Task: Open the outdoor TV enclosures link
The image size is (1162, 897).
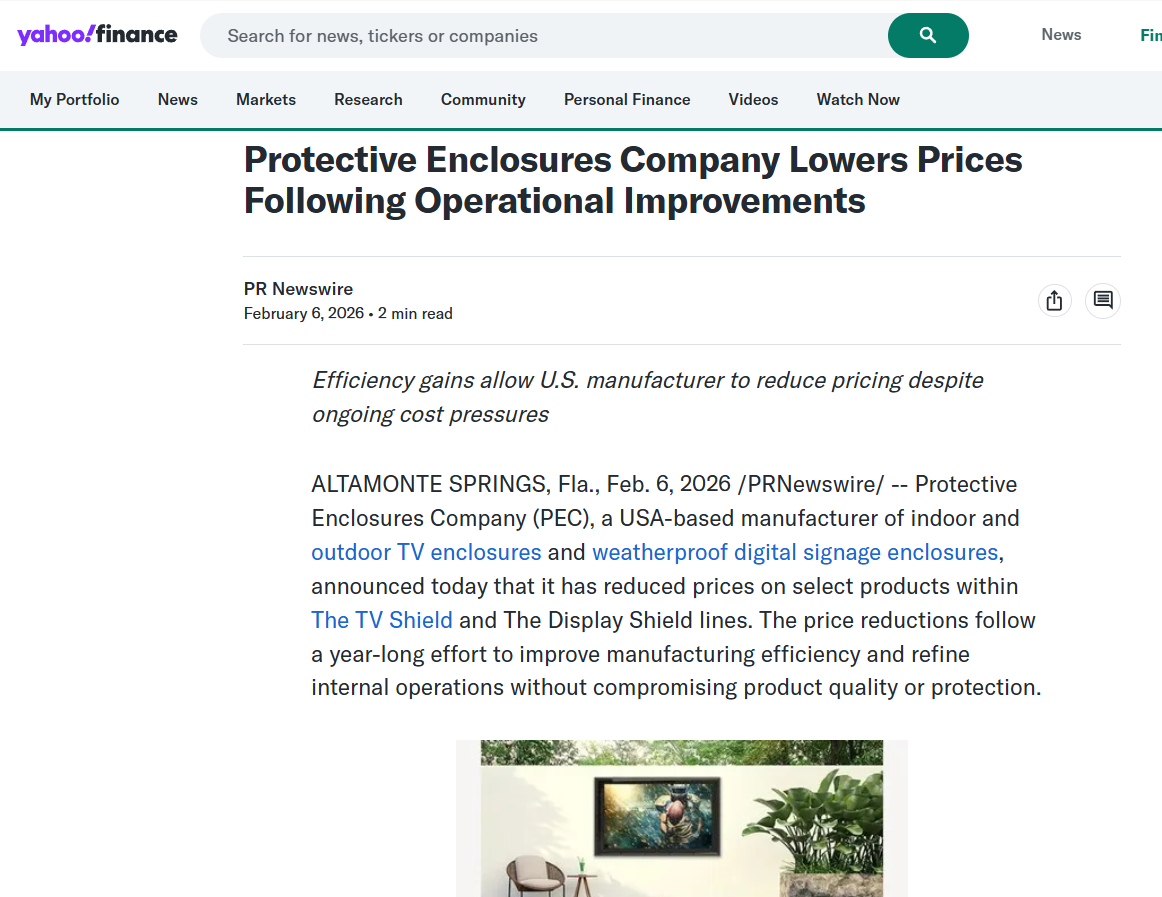Action: click(426, 552)
